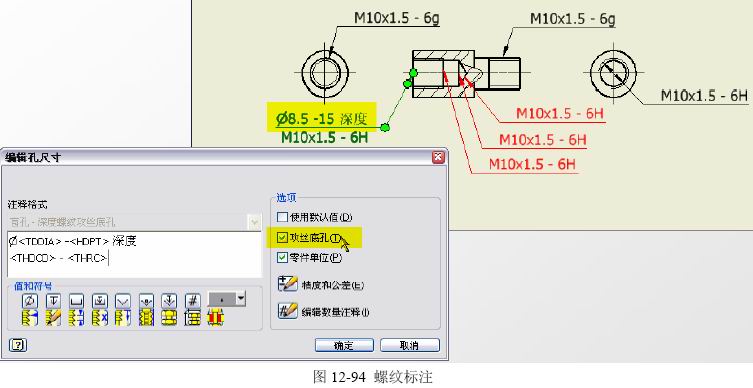Insert the countersink V symbol button
This screenshot has width=753, height=388.
[123, 301]
